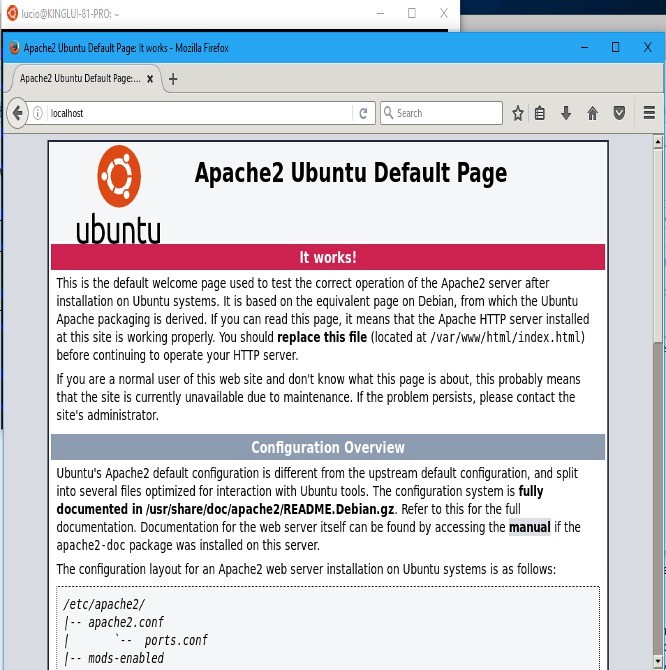This screenshot has height=670, width=666.
Task: Open a new tab with plus button
Action: [173, 79]
